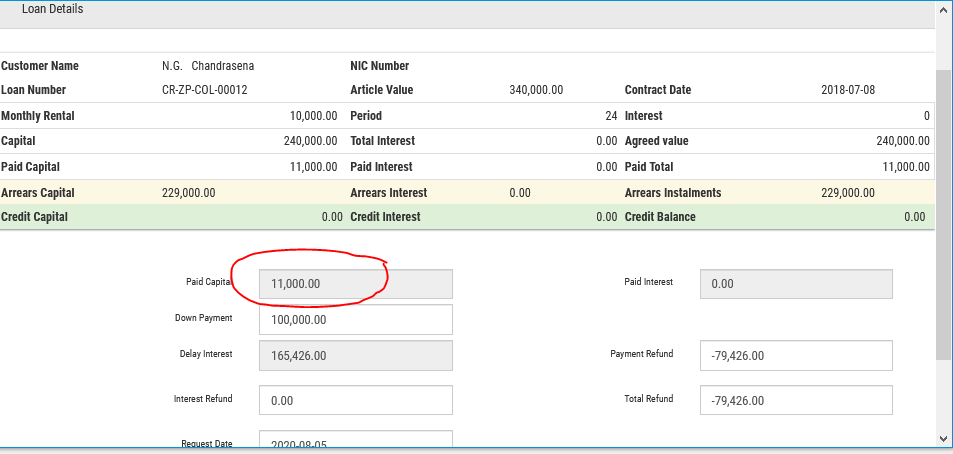Viewport: 953px width, 454px height.
Task: Click the Credit Balance label in green row
Action: (x=660, y=217)
